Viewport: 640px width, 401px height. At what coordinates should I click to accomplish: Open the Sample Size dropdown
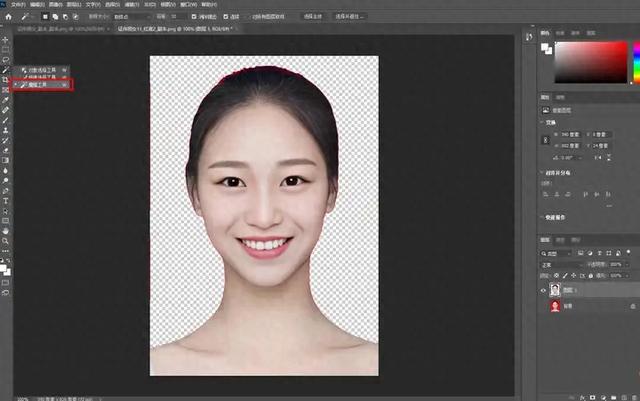[x=131, y=17]
